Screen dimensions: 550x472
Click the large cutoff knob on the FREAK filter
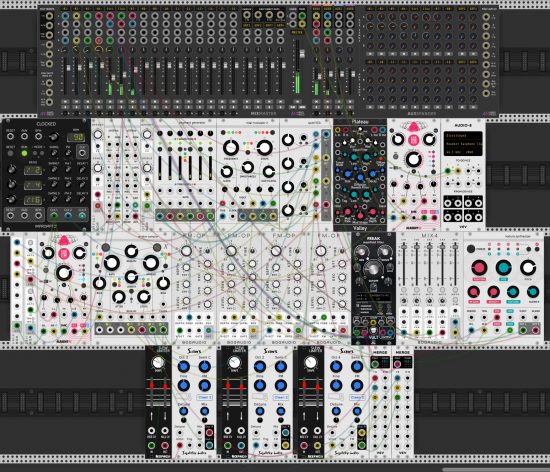(373, 269)
